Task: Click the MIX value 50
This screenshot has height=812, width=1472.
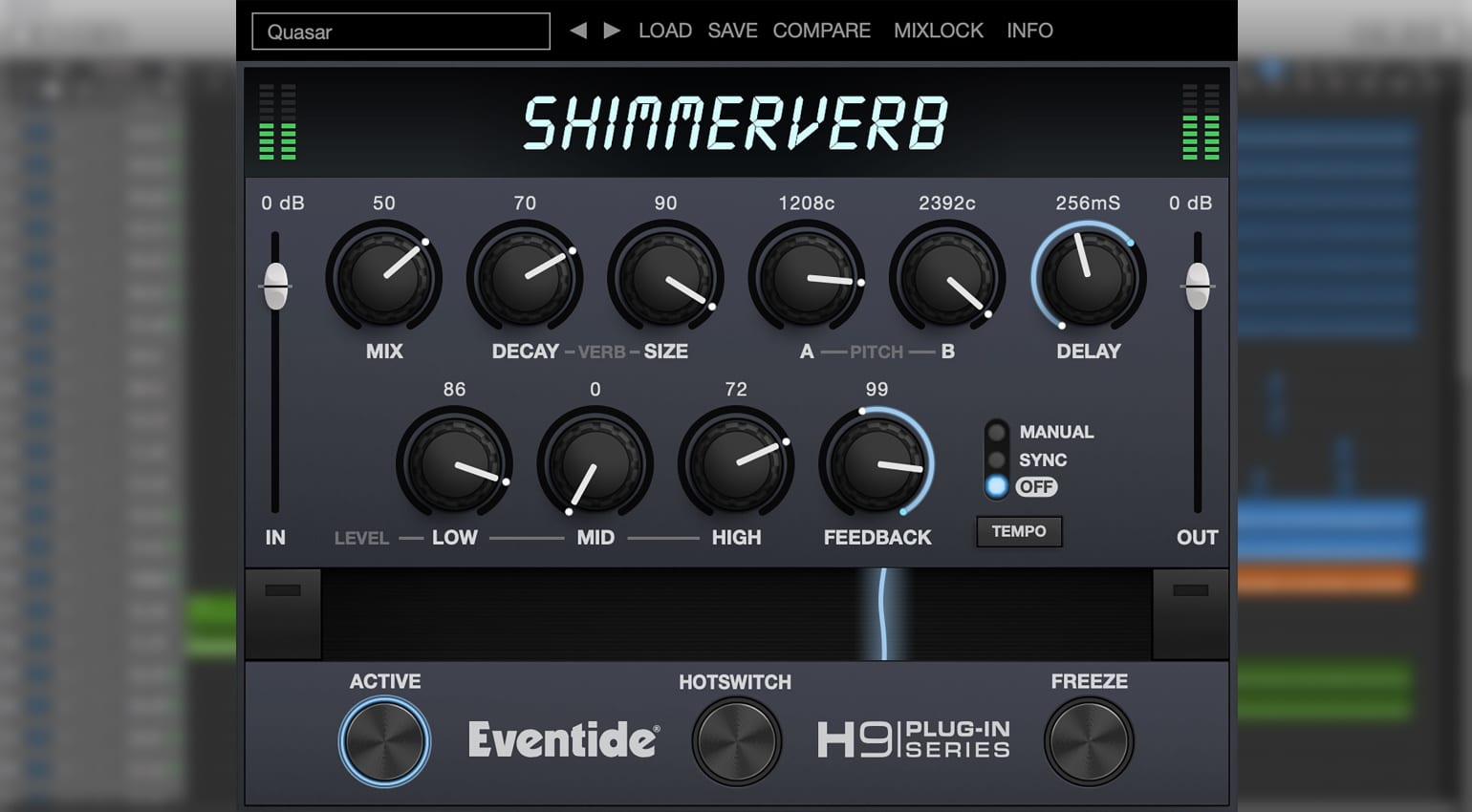Action: tap(384, 203)
